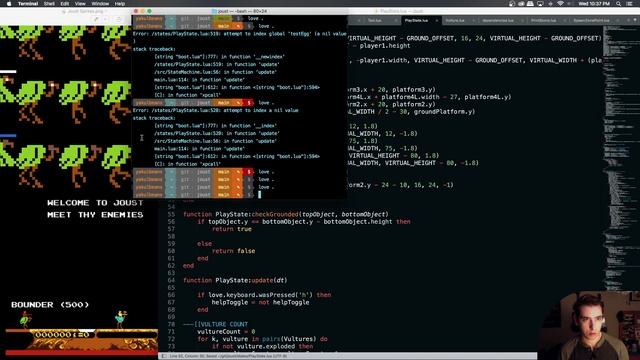
Task: Open the dependencies.lua tab
Action: click(498, 20)
